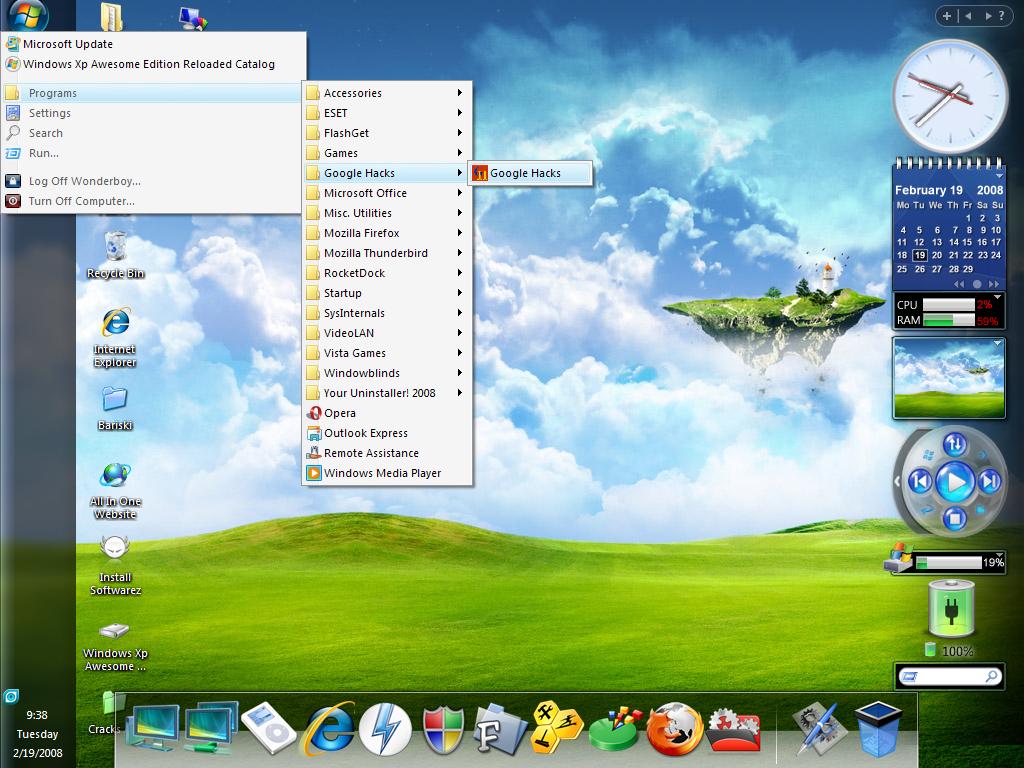Open the Google Hacks shortcut
This screenshot has width=1024, height=768.
[x=531, y=172]
